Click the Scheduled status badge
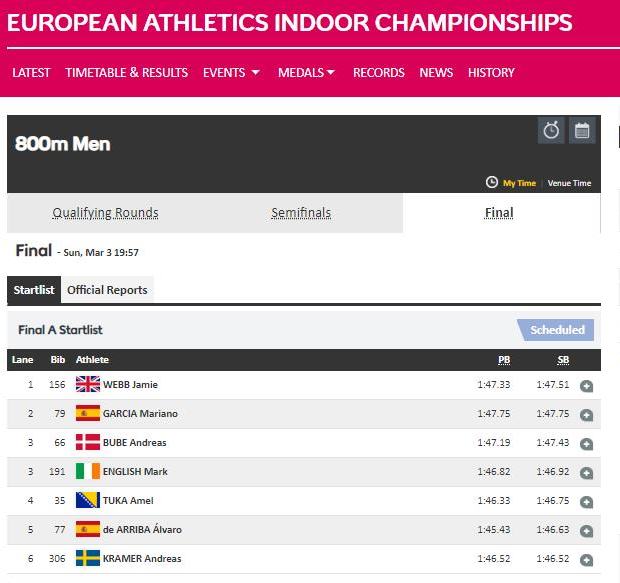 click(556, 330)
